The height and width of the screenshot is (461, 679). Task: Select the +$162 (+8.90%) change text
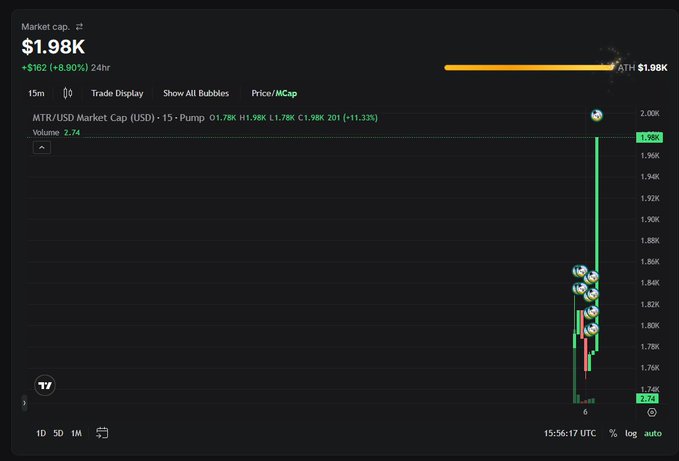tap(55, 68)
